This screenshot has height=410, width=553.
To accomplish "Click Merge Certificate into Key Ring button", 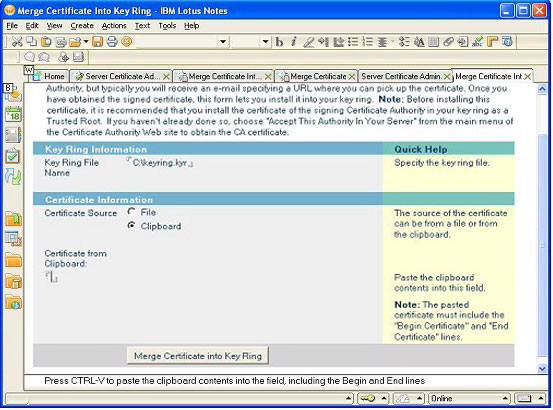I will click(x=198, y=356).
